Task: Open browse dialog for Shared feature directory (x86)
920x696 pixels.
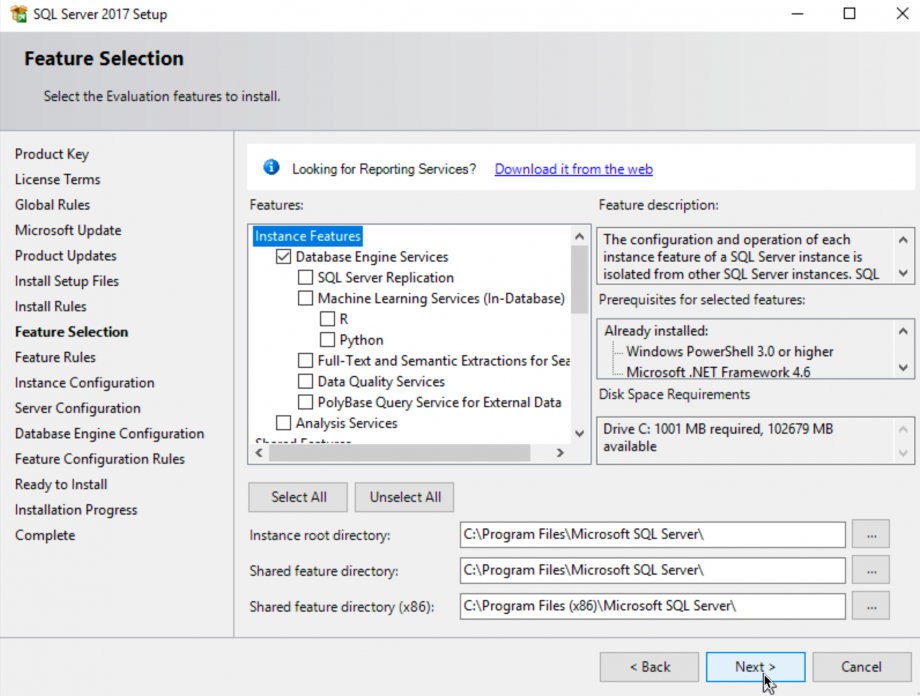Action: coord(869,606)
